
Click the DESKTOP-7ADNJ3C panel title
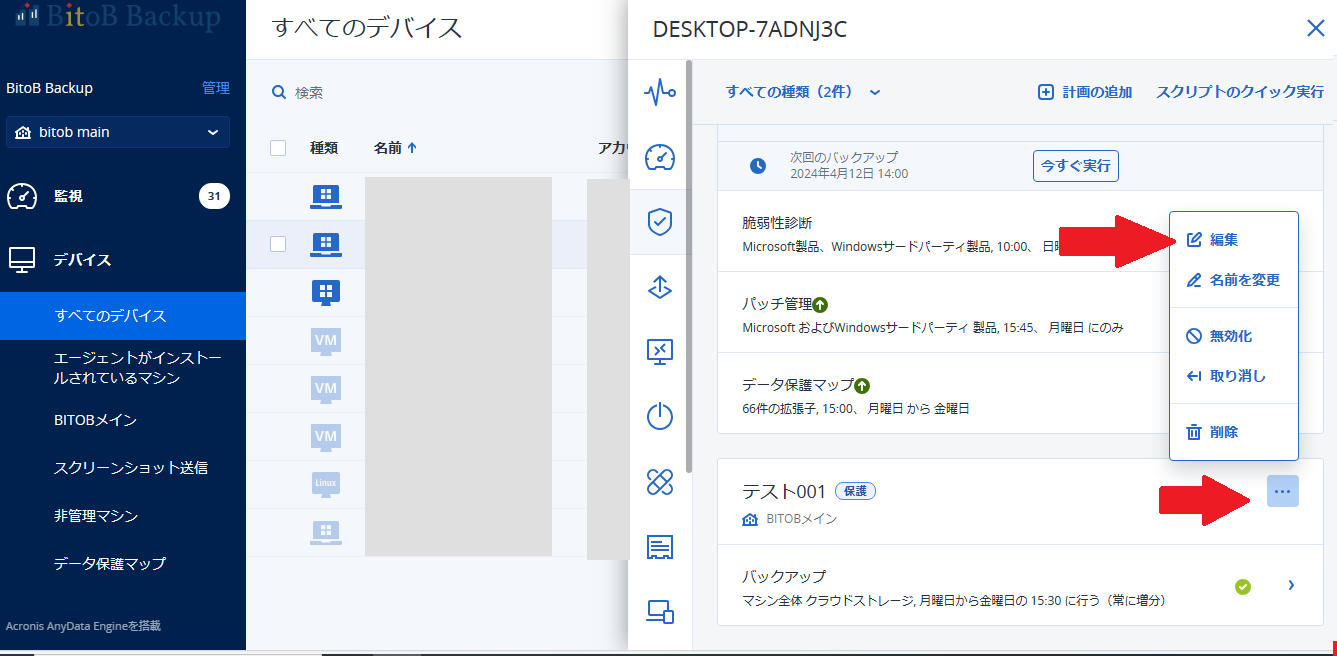pos(750,29)
